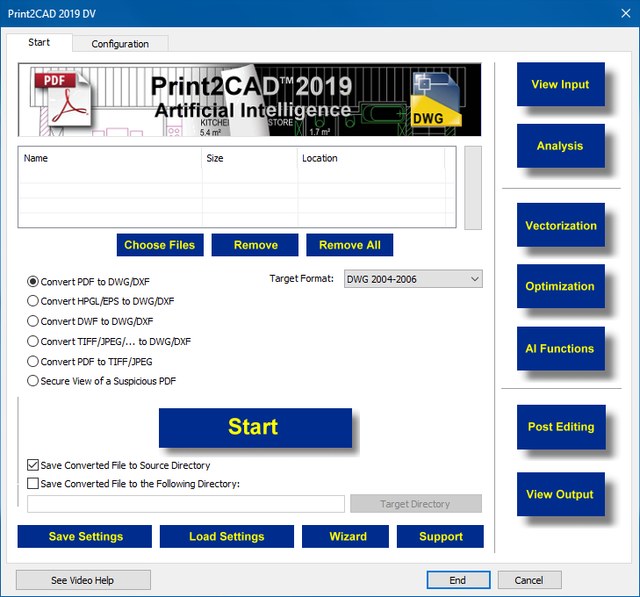Open See Video Help
Image resolution: width=640 pixels, height=597 pixels.
pos(83,580)
